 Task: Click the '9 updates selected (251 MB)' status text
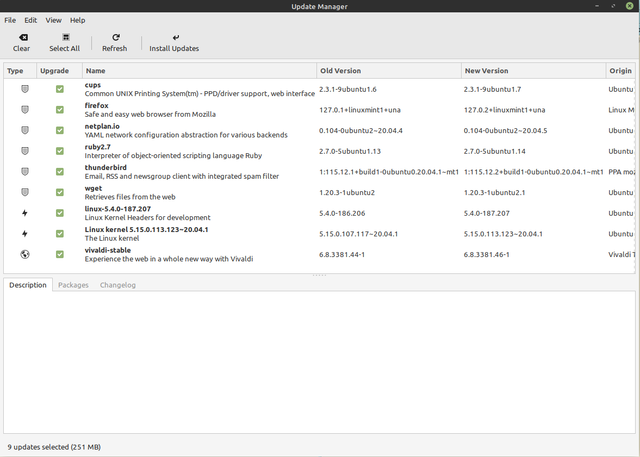pyautogui.click(x=54, y=447)
